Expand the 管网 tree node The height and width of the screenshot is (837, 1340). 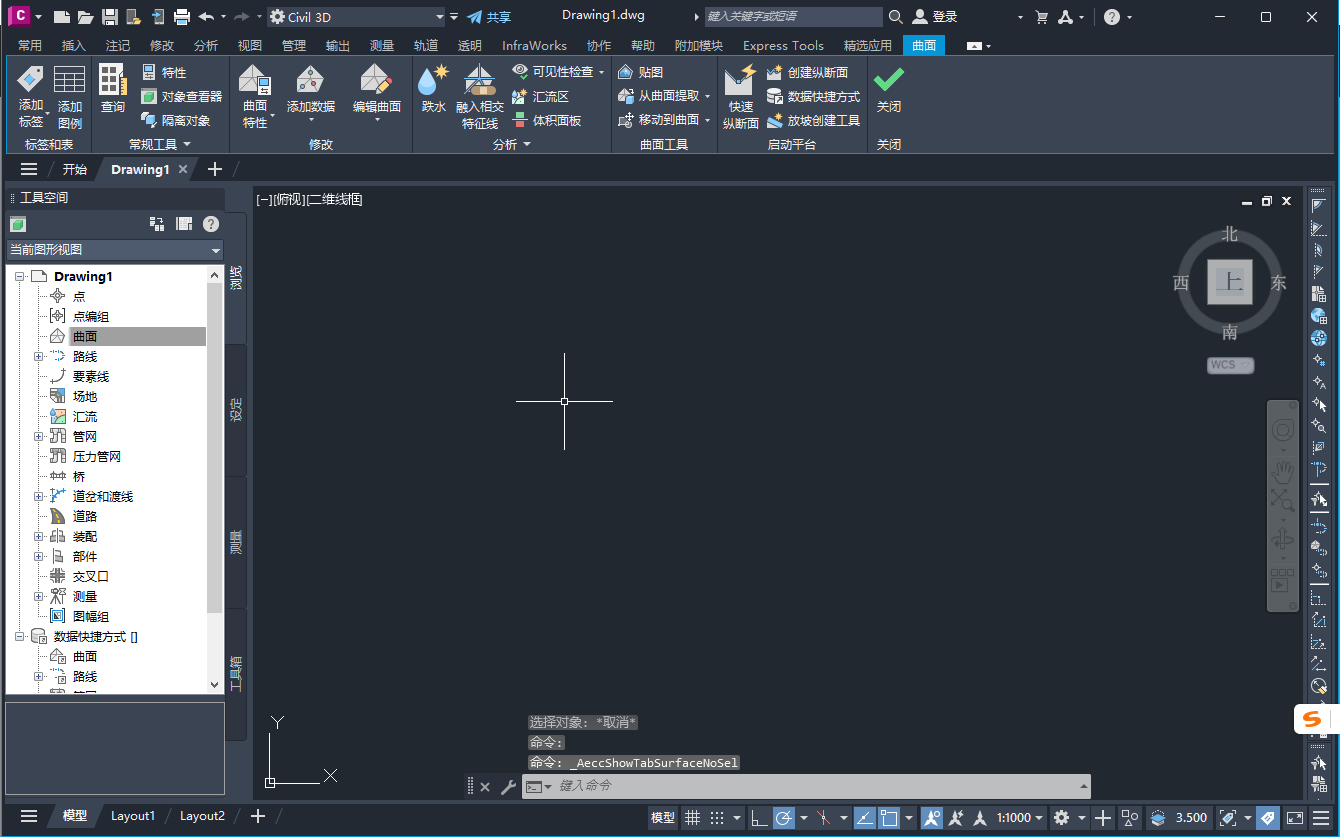click(x=39, y=437)
